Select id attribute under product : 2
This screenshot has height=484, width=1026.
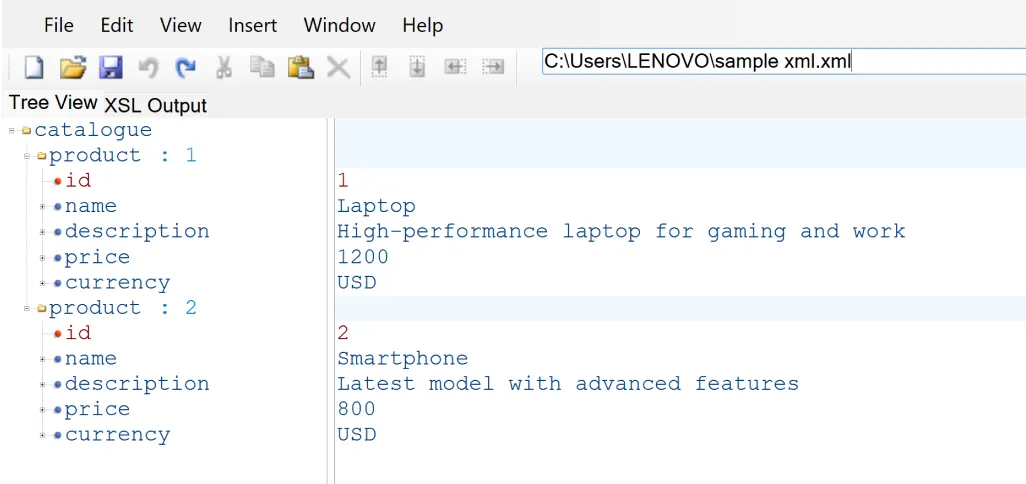[x=78, y=333]
